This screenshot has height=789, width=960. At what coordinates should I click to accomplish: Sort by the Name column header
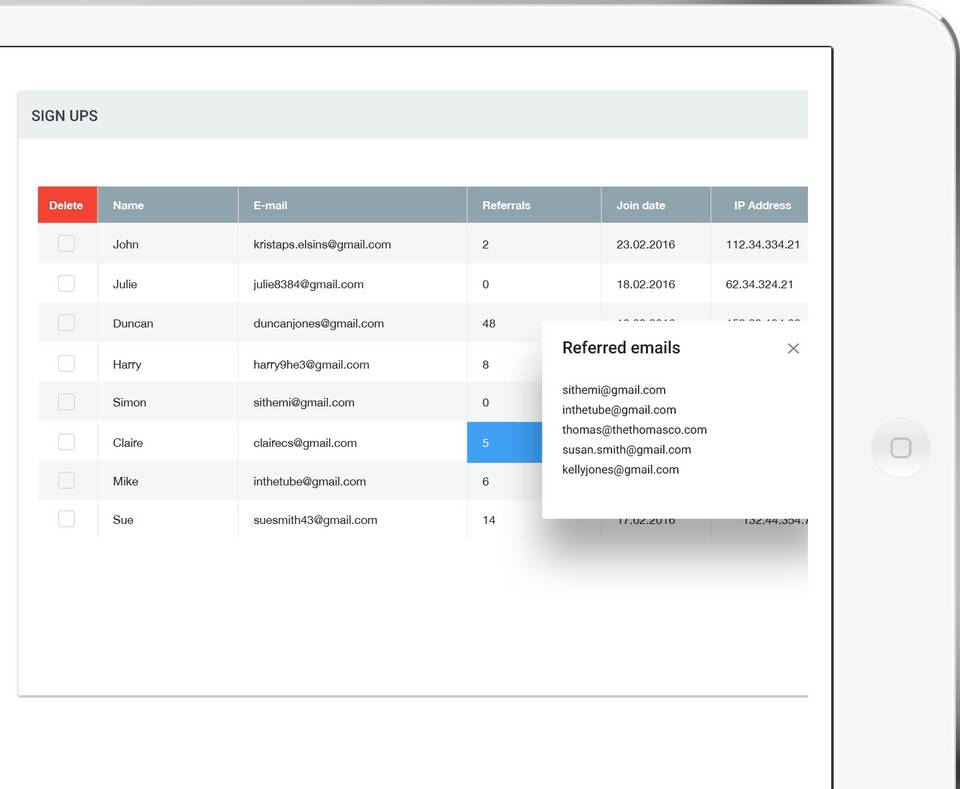coord(128,205)
